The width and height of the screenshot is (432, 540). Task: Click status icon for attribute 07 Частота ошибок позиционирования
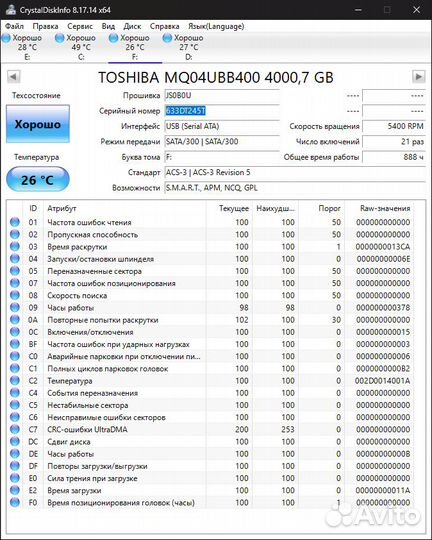[x=15, y=283]
